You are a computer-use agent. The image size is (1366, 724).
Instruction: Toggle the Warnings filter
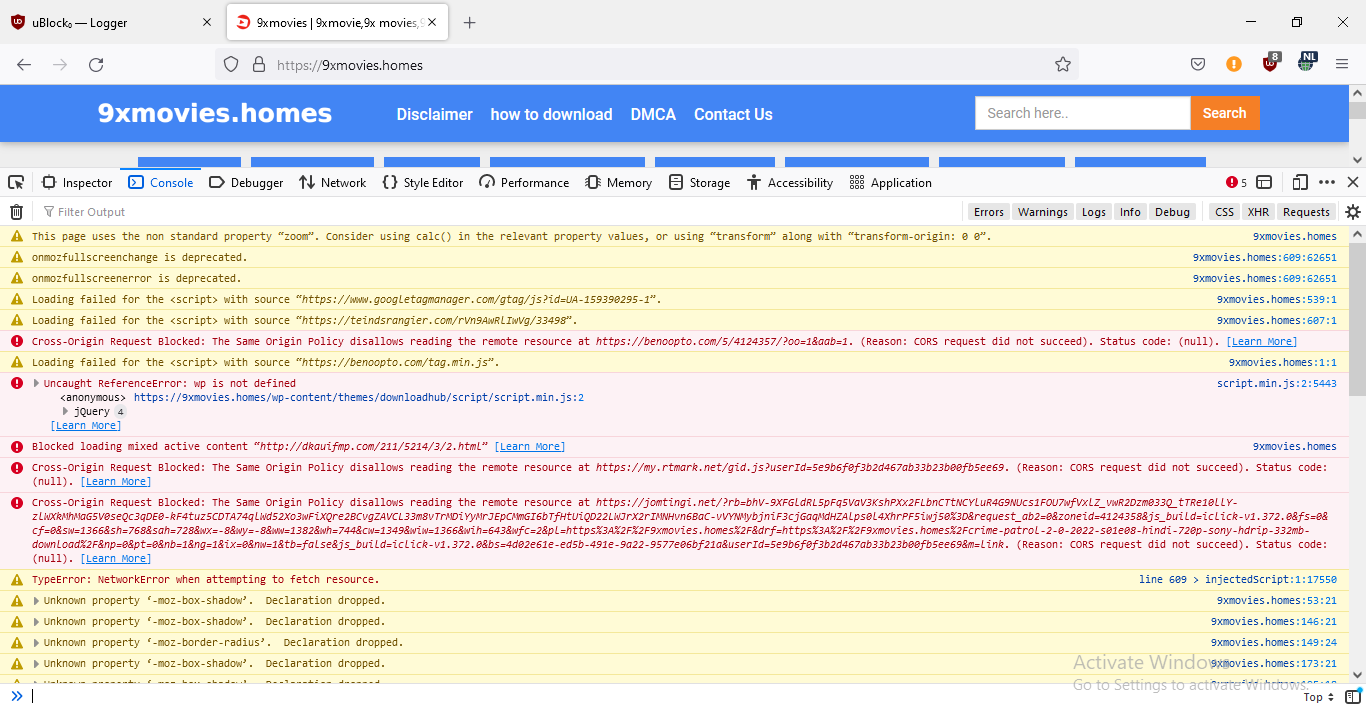point(1043,212)
